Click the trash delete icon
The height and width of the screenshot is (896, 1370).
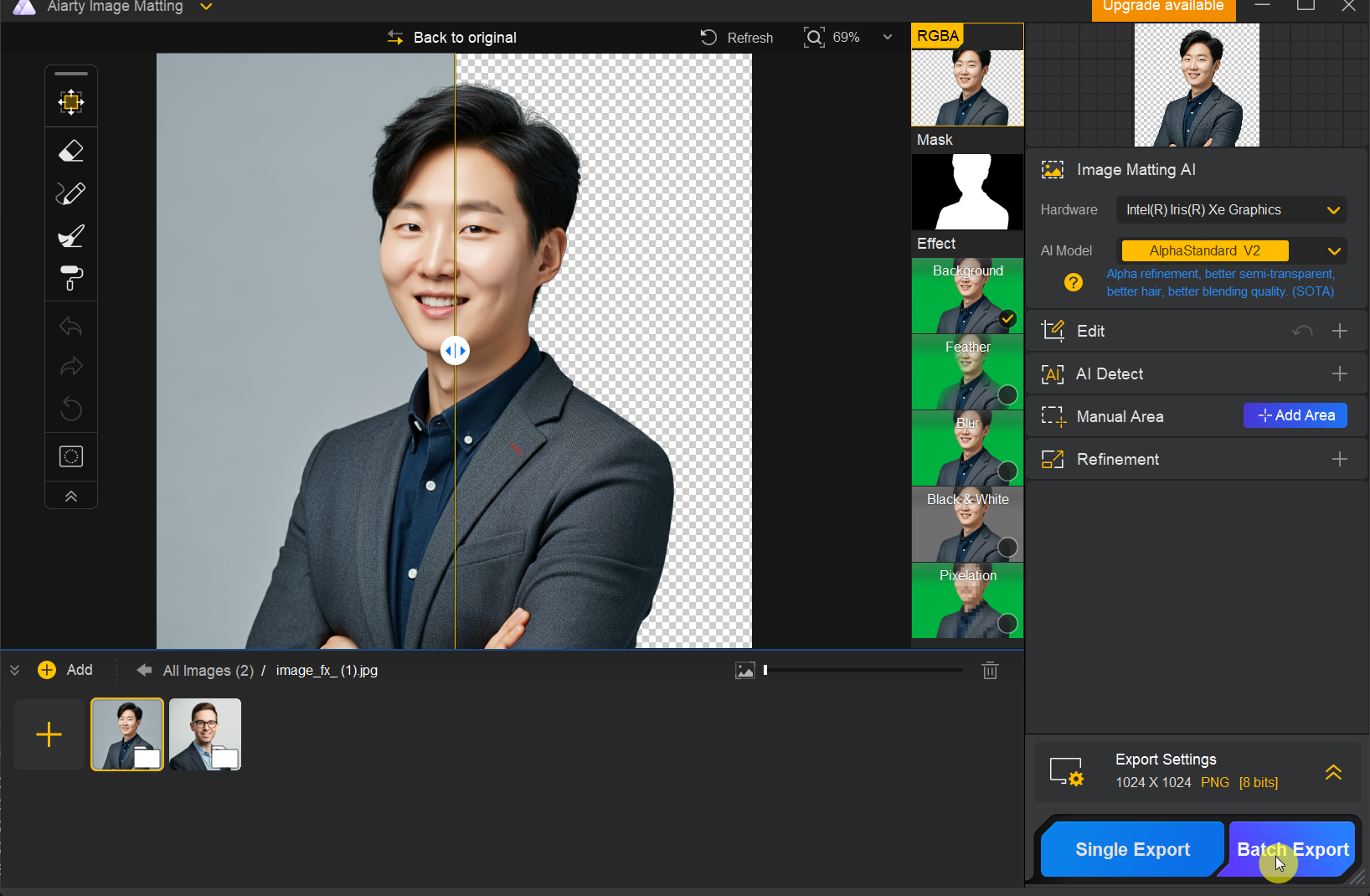pyautogui.click(x=990, y=670)
